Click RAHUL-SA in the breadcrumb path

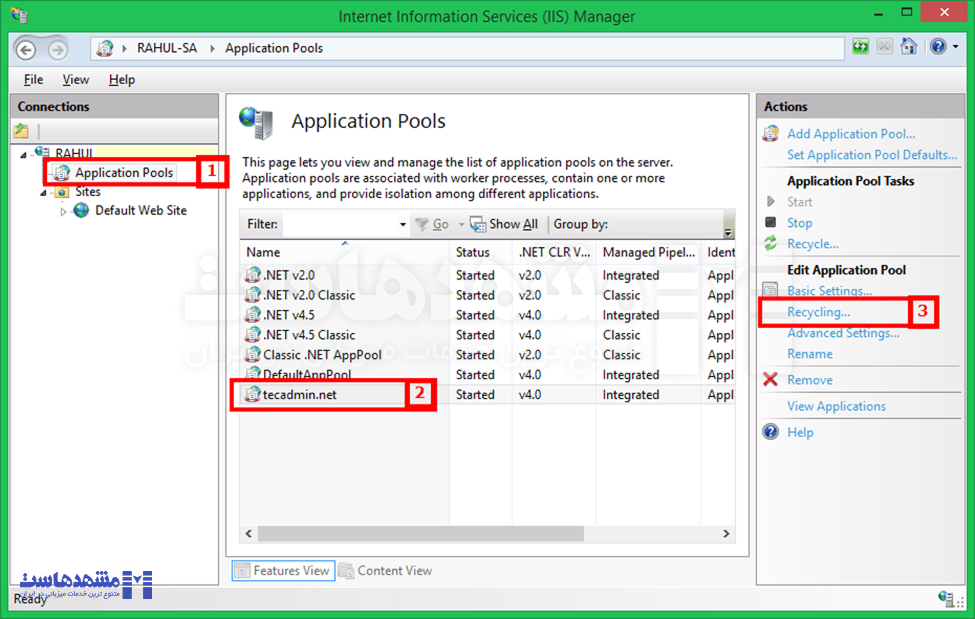click(x=167, y=48)
